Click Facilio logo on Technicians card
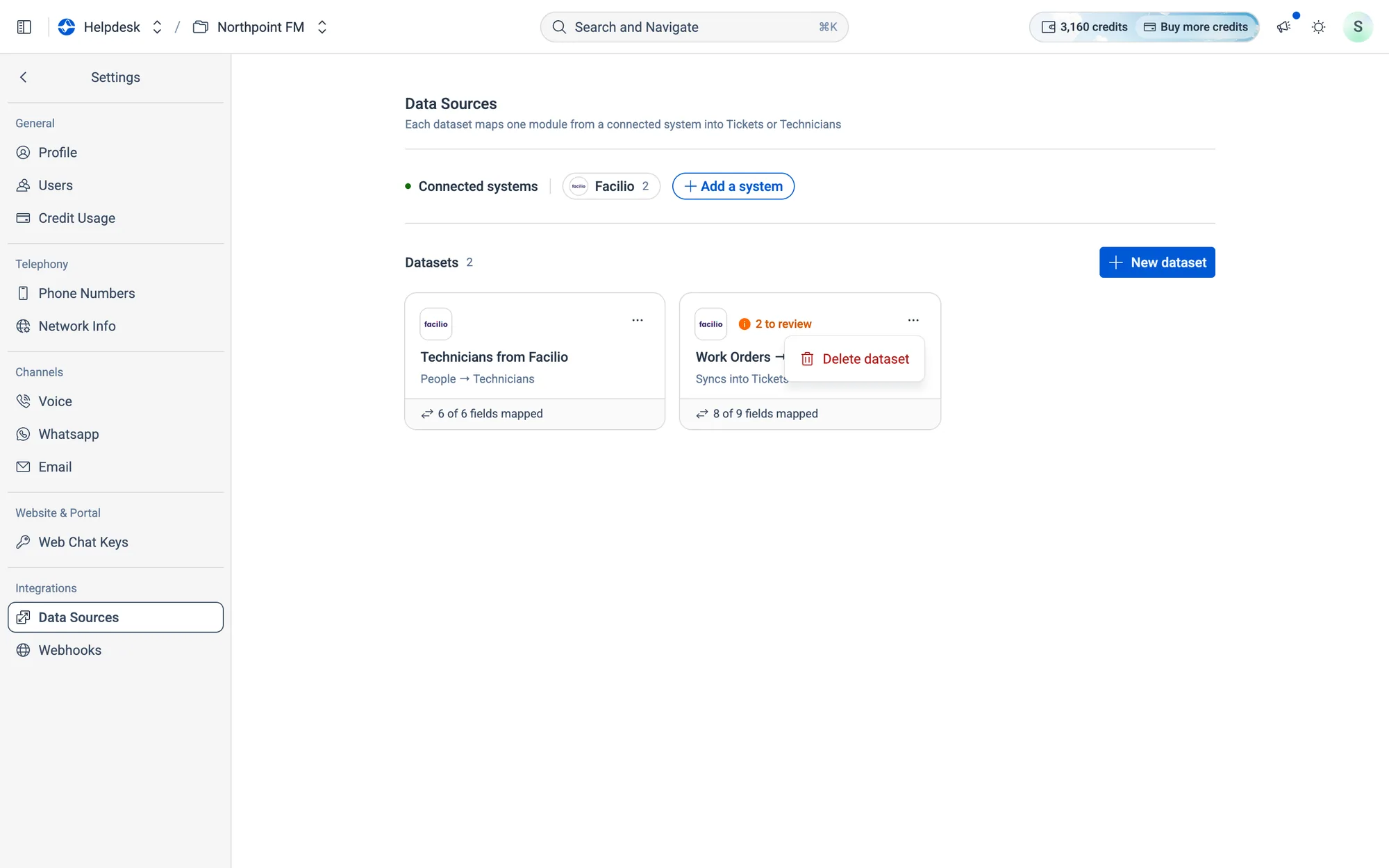Screen dimensions: 1389x868 [x=436, y=324]
